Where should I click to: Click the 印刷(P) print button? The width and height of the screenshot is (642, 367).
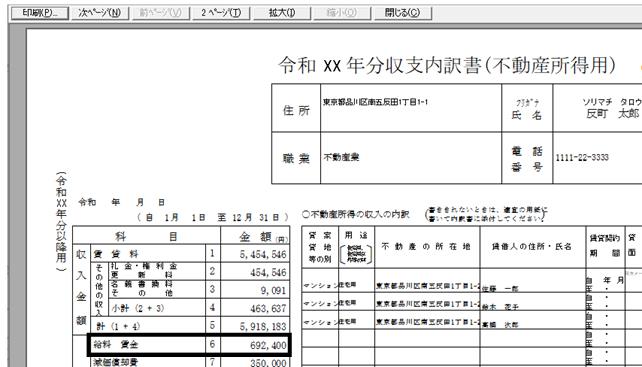tap(40, 13)
